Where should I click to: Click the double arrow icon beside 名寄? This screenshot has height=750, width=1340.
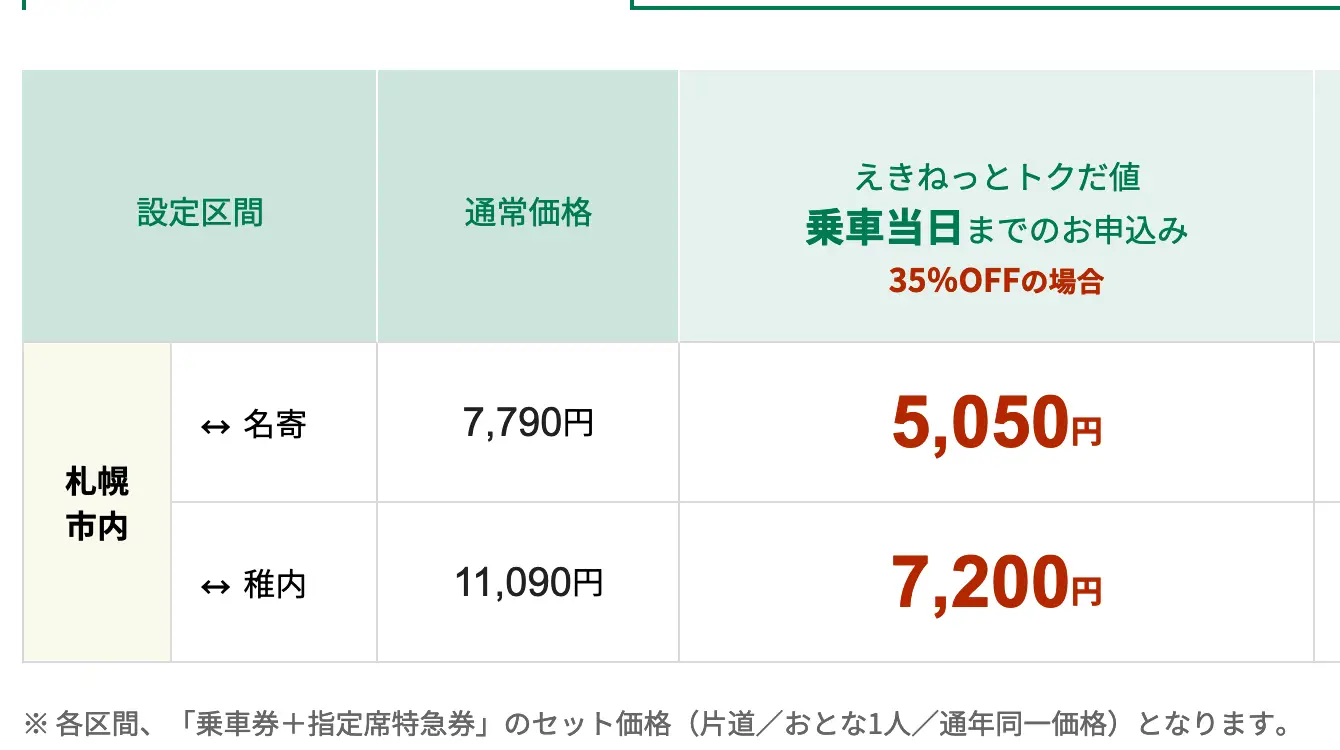[216, 427]
